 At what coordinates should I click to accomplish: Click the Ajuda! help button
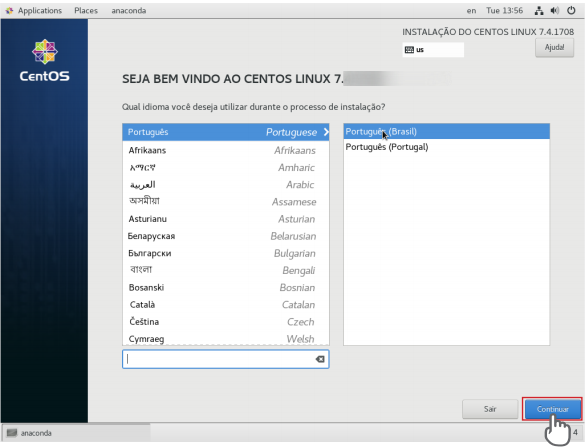[554, 48]
